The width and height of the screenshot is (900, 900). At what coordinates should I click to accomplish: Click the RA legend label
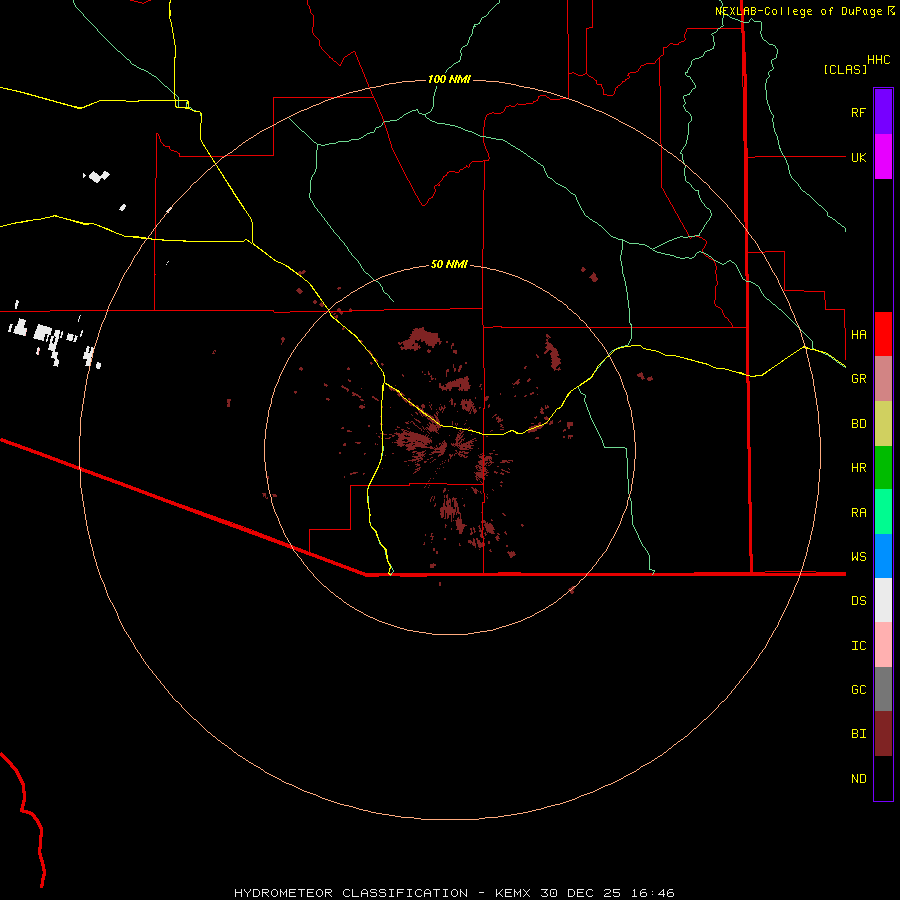[x=858, y=513]
